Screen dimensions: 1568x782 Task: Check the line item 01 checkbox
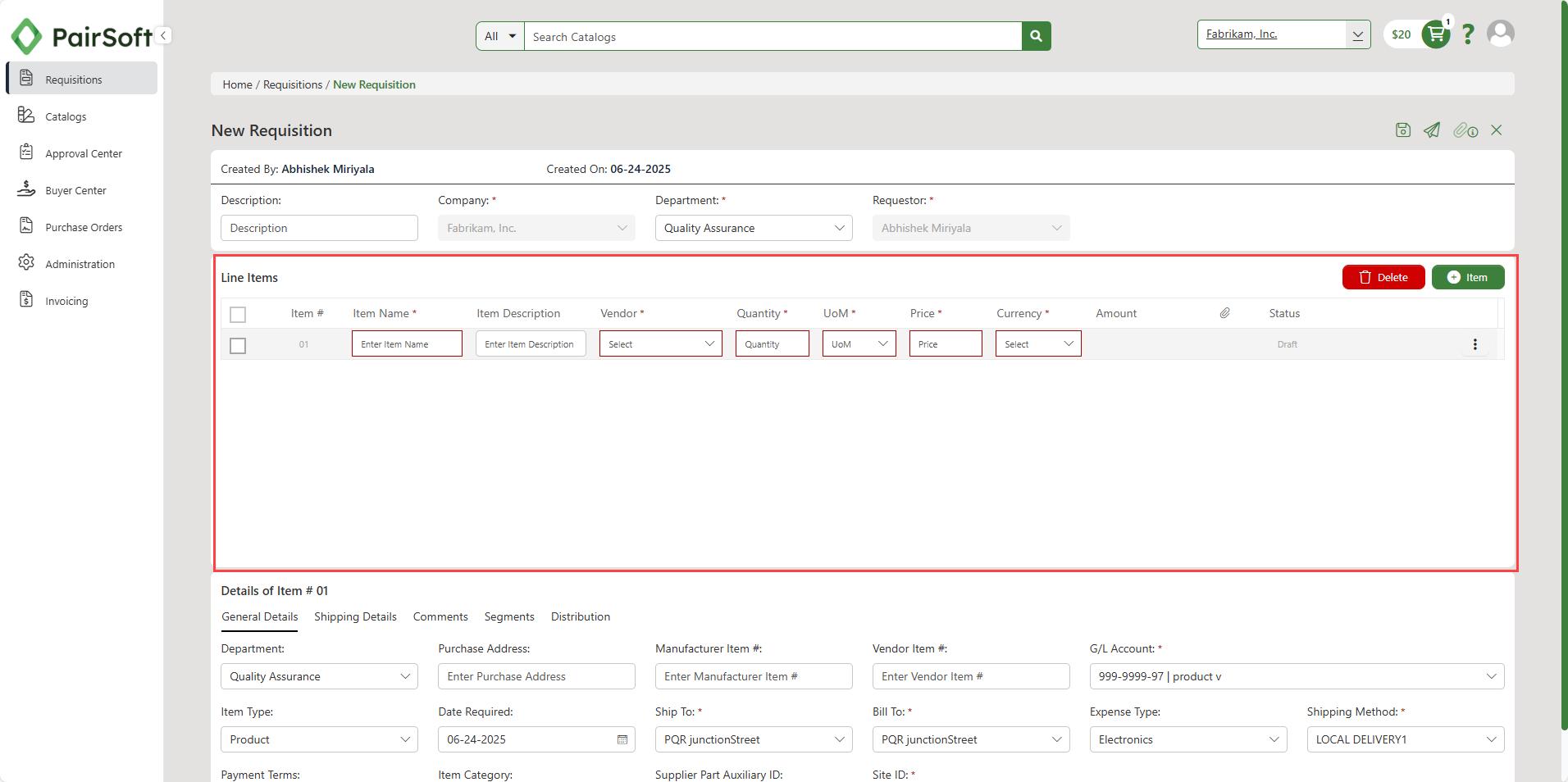point(238,346)
